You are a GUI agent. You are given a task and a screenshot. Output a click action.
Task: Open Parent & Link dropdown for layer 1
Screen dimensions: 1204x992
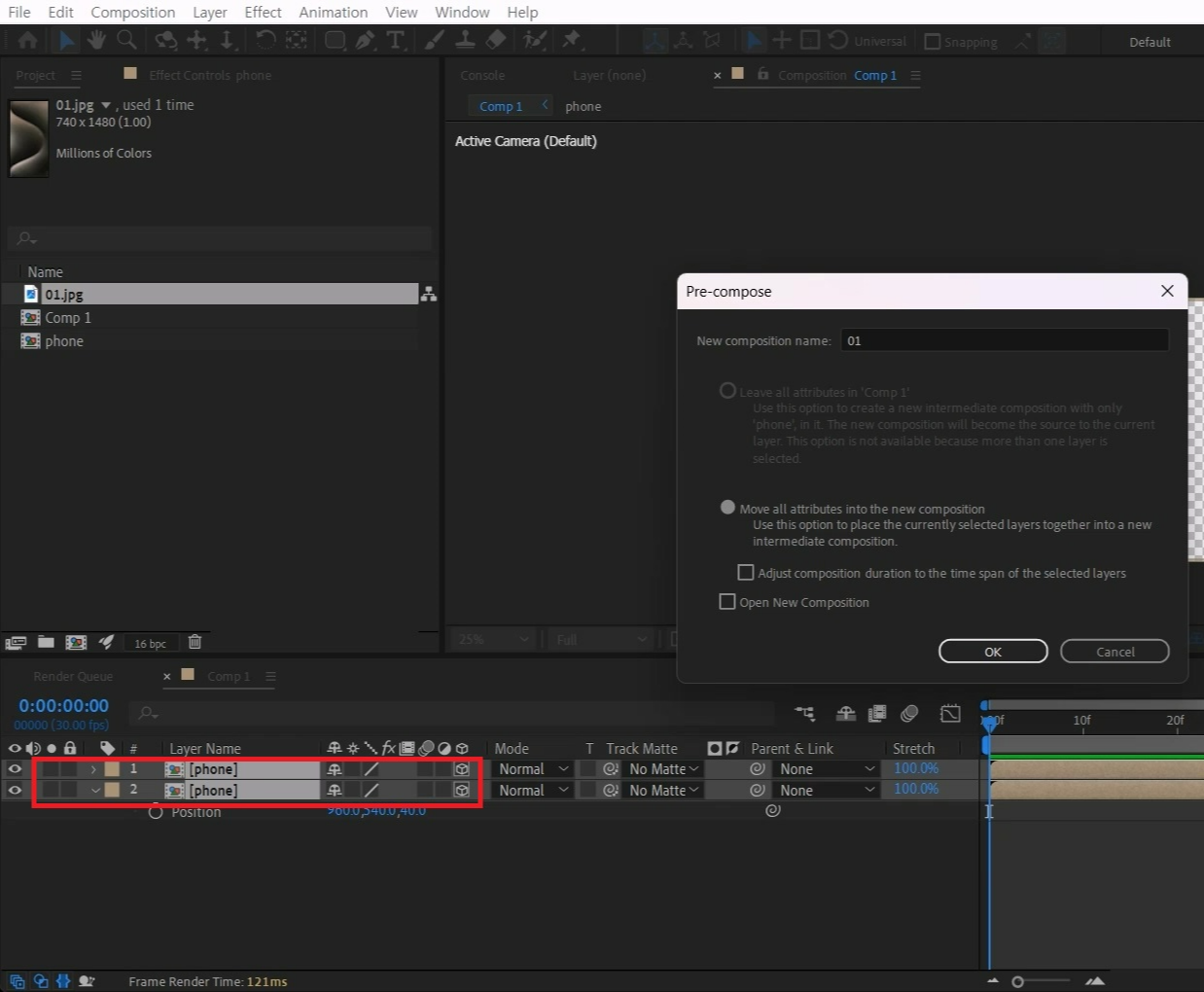(x=828, y=768)
